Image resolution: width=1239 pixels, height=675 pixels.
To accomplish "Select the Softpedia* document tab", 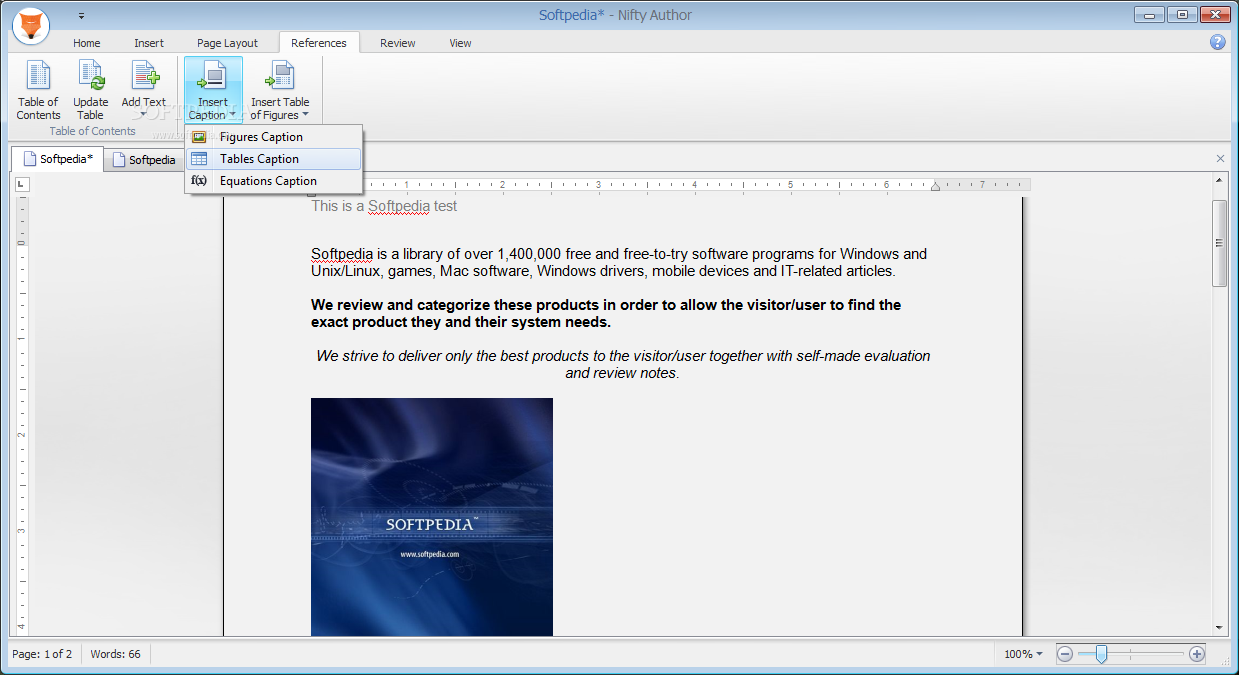I will (58, 159).
